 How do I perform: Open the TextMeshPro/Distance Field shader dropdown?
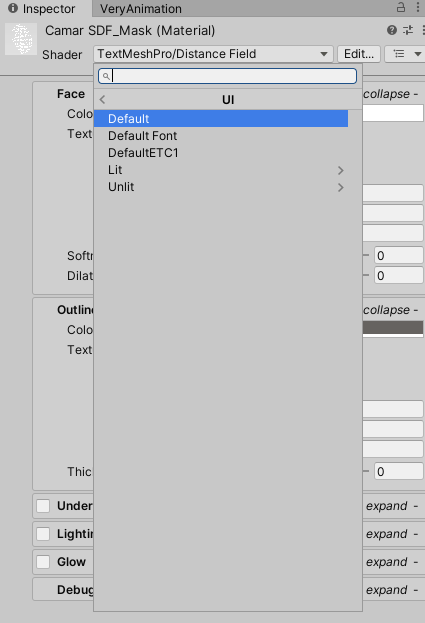[213, 54]
